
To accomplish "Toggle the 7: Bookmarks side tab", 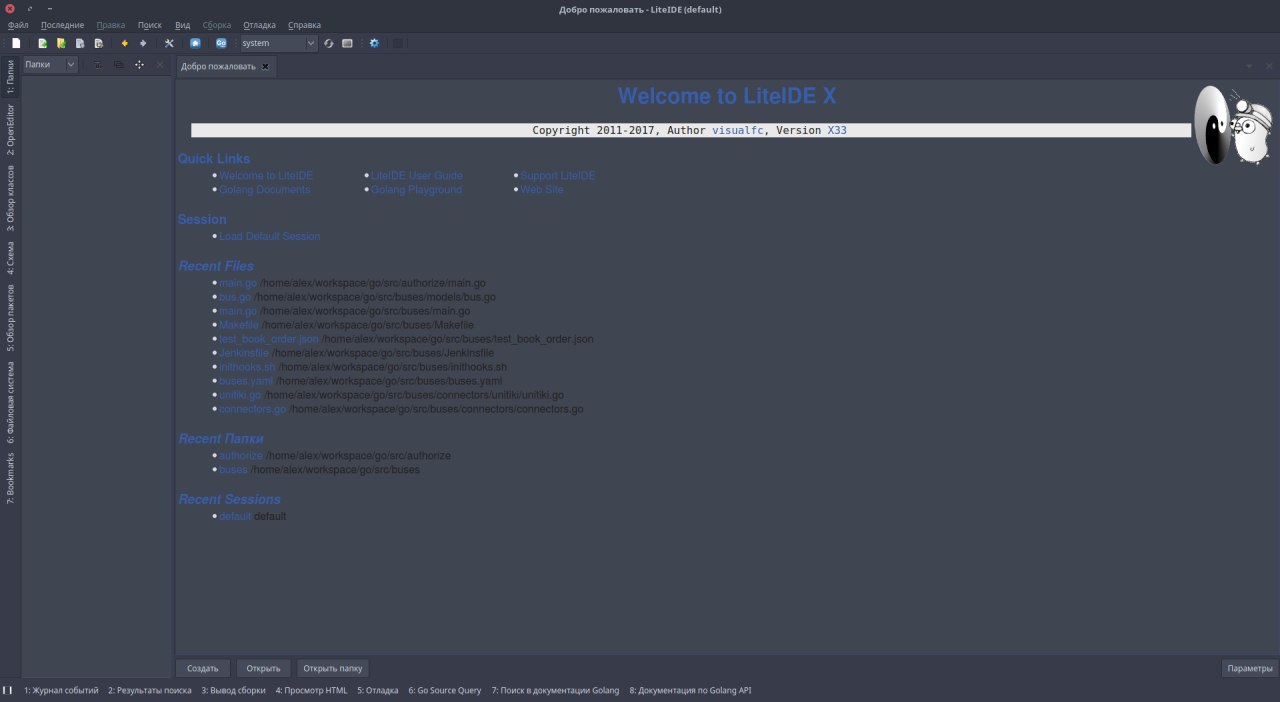I will click(11, 479).
